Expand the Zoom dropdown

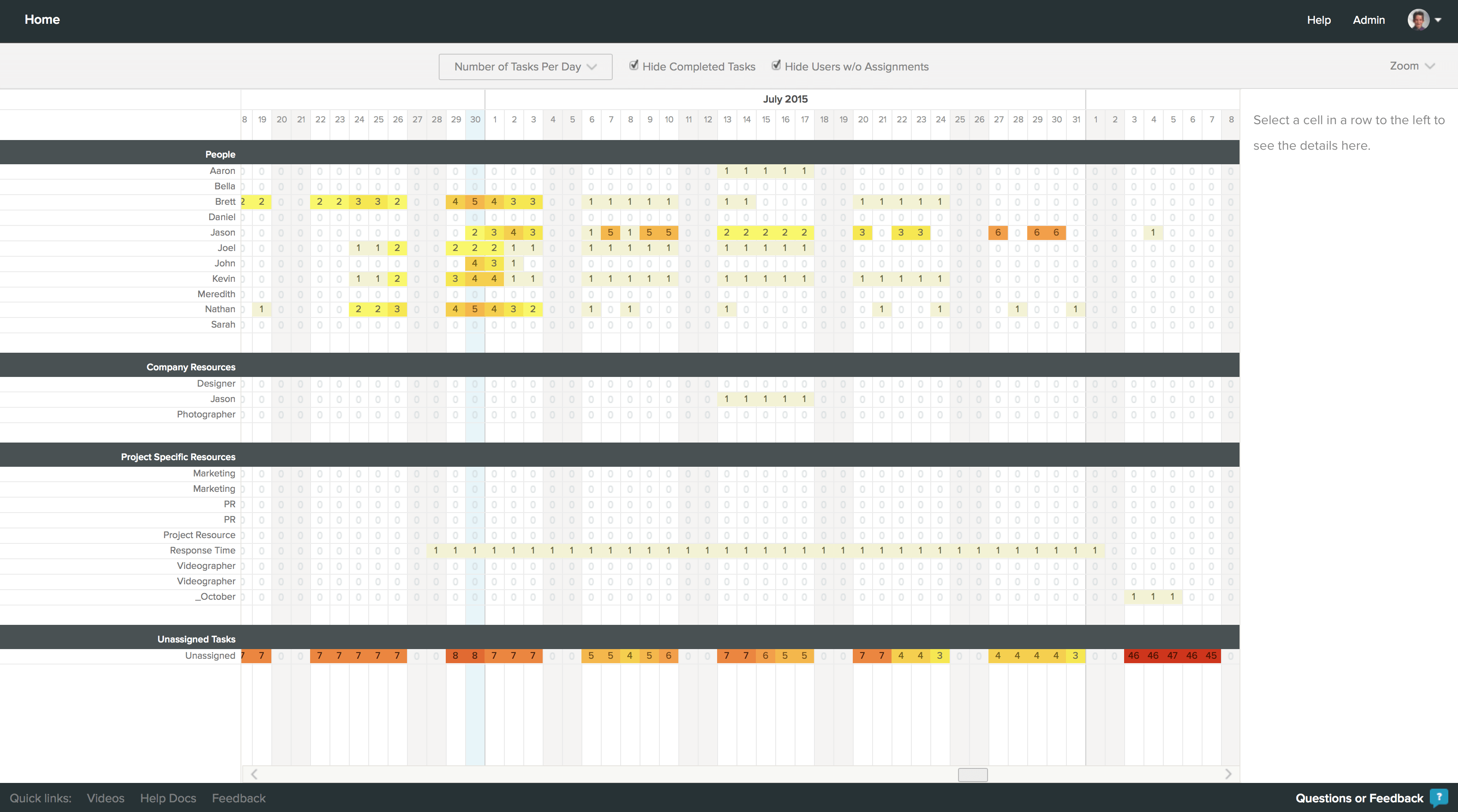point(1411,66)
